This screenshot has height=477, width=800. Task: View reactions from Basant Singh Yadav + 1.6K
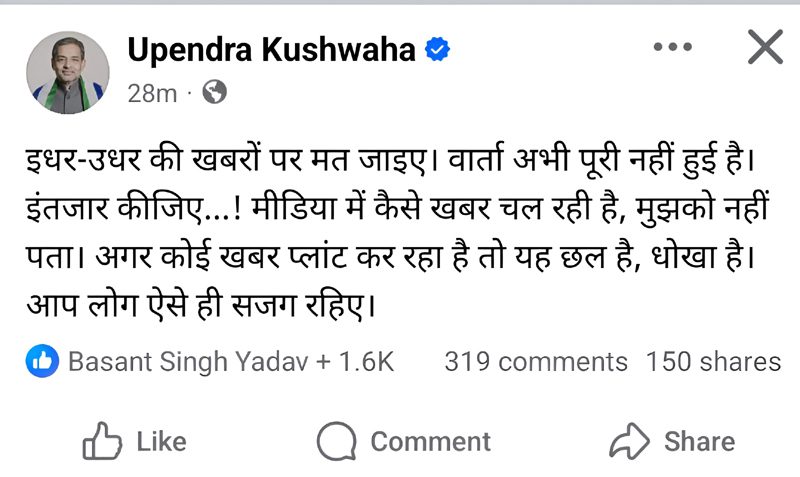pos(230,362)
